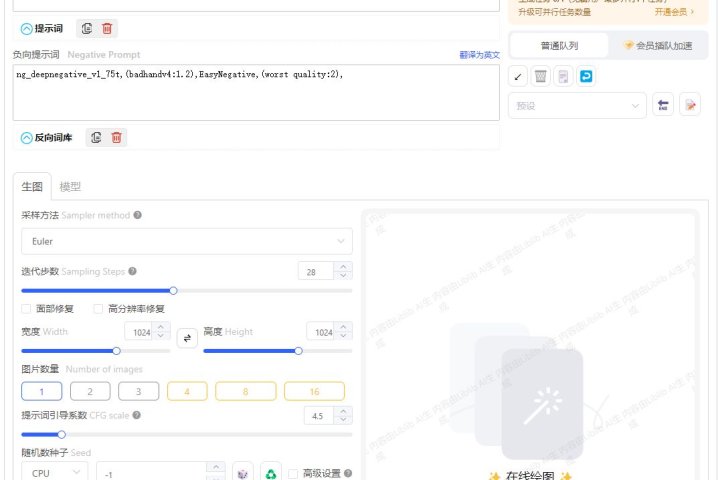Click the red trash icon beside 反向词库
720x480 pixels.
[117, 137]
